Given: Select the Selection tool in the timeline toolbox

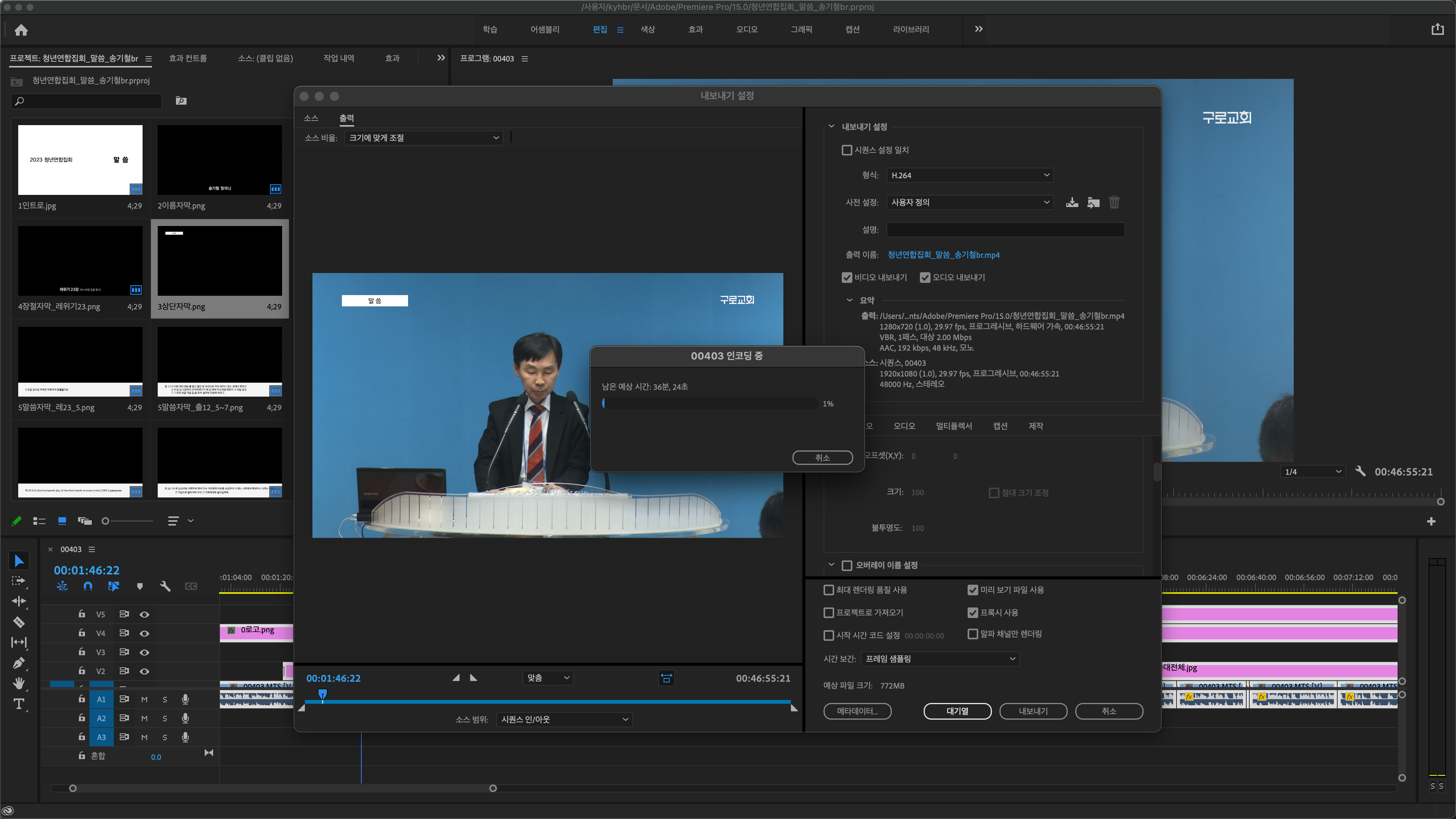Looking at the screenshot, I should click(19, 561).
